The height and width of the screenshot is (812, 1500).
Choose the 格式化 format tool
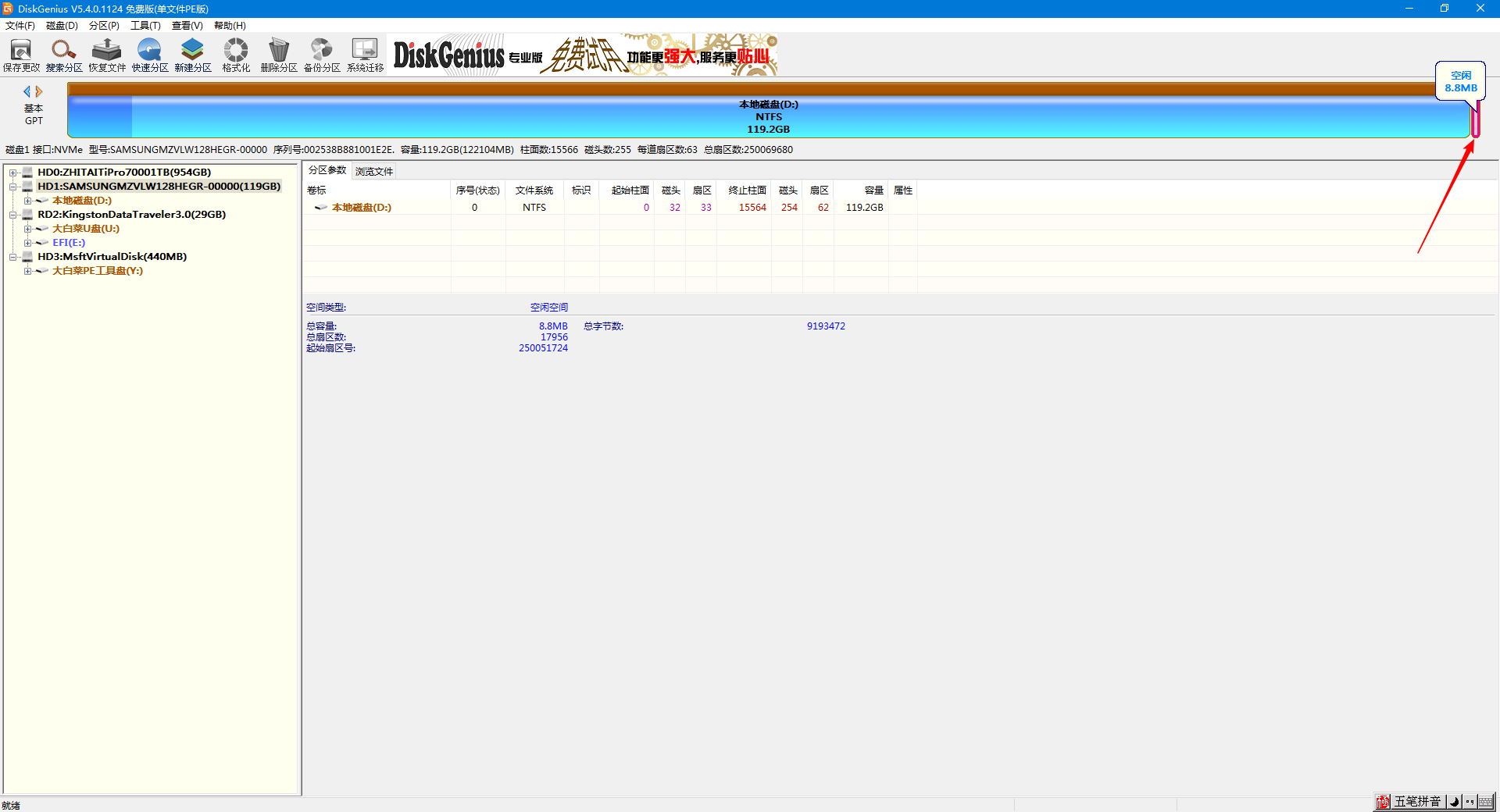(236, 55)
